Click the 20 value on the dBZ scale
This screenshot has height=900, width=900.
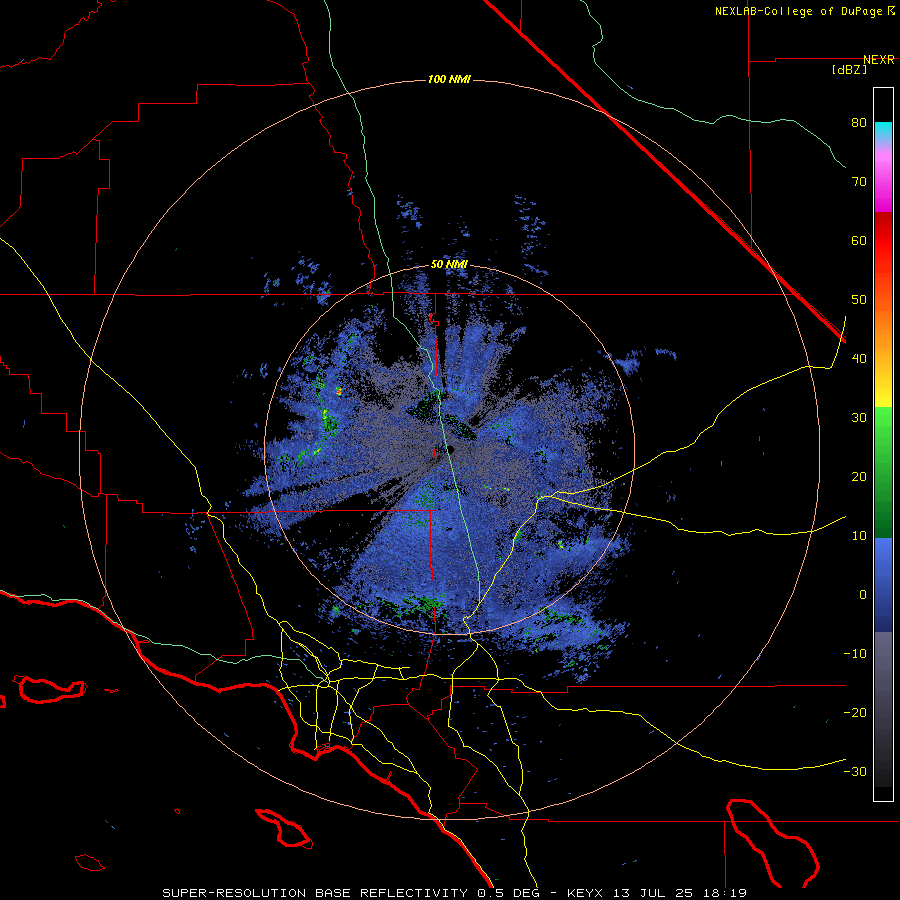pyautogui.click(x=859, y=477)
